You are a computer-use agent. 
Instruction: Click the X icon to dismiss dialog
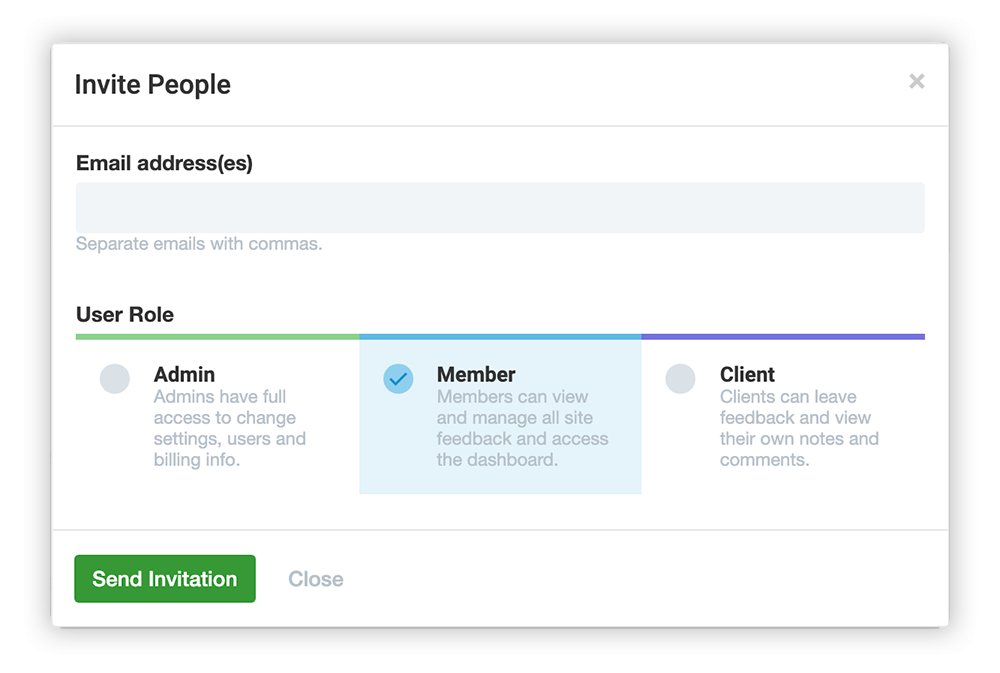coord(916,82)
